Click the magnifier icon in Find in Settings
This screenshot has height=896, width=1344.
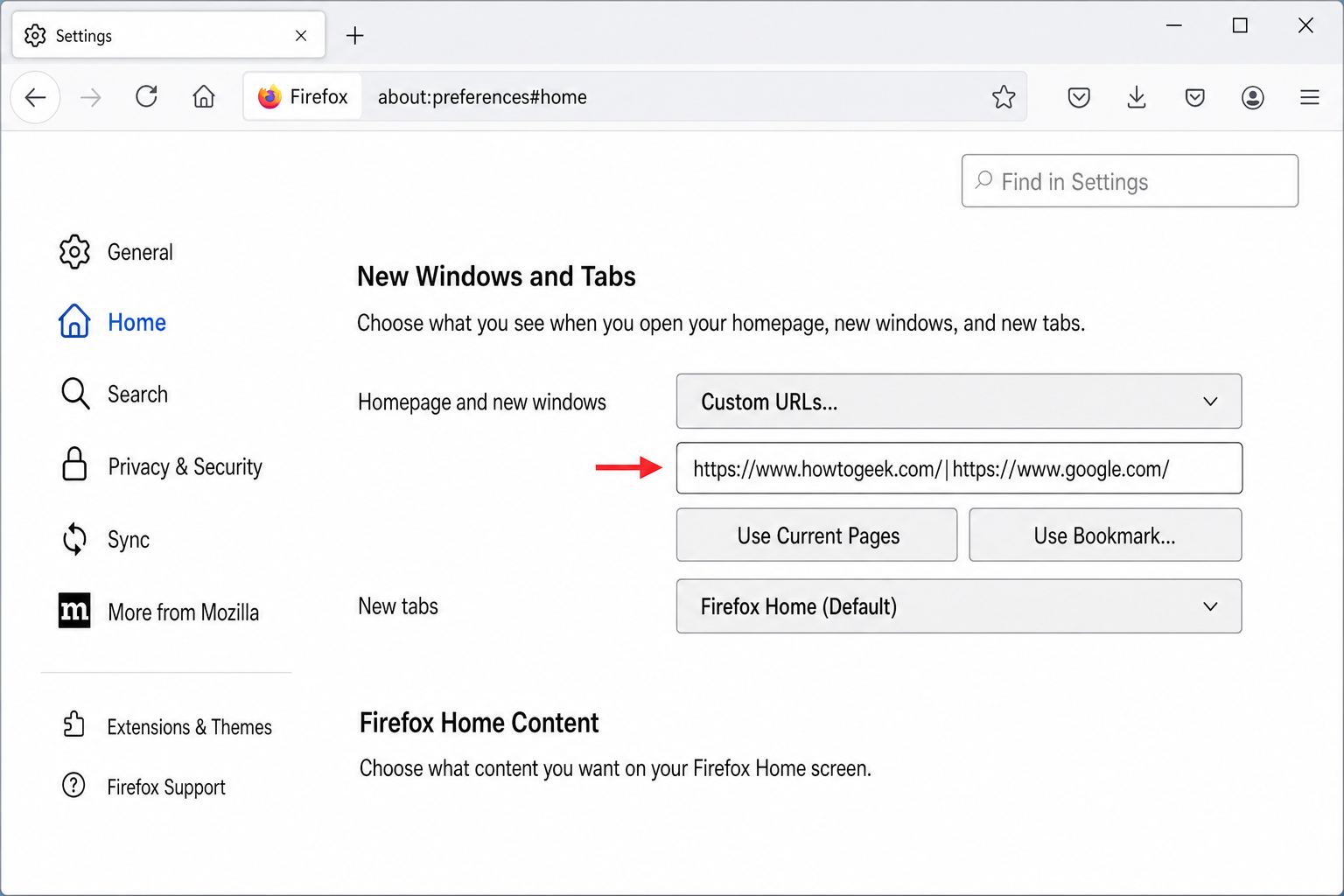point(983,179)
